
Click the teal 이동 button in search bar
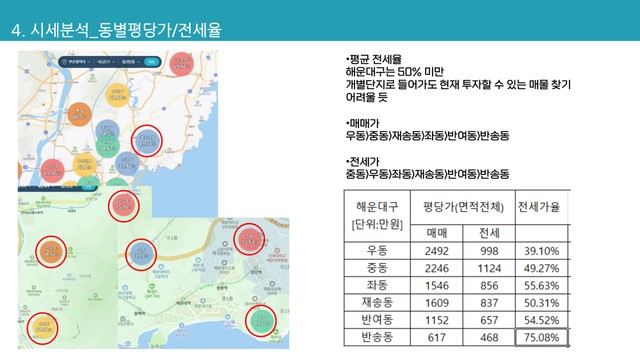click(x=151, y=62)
